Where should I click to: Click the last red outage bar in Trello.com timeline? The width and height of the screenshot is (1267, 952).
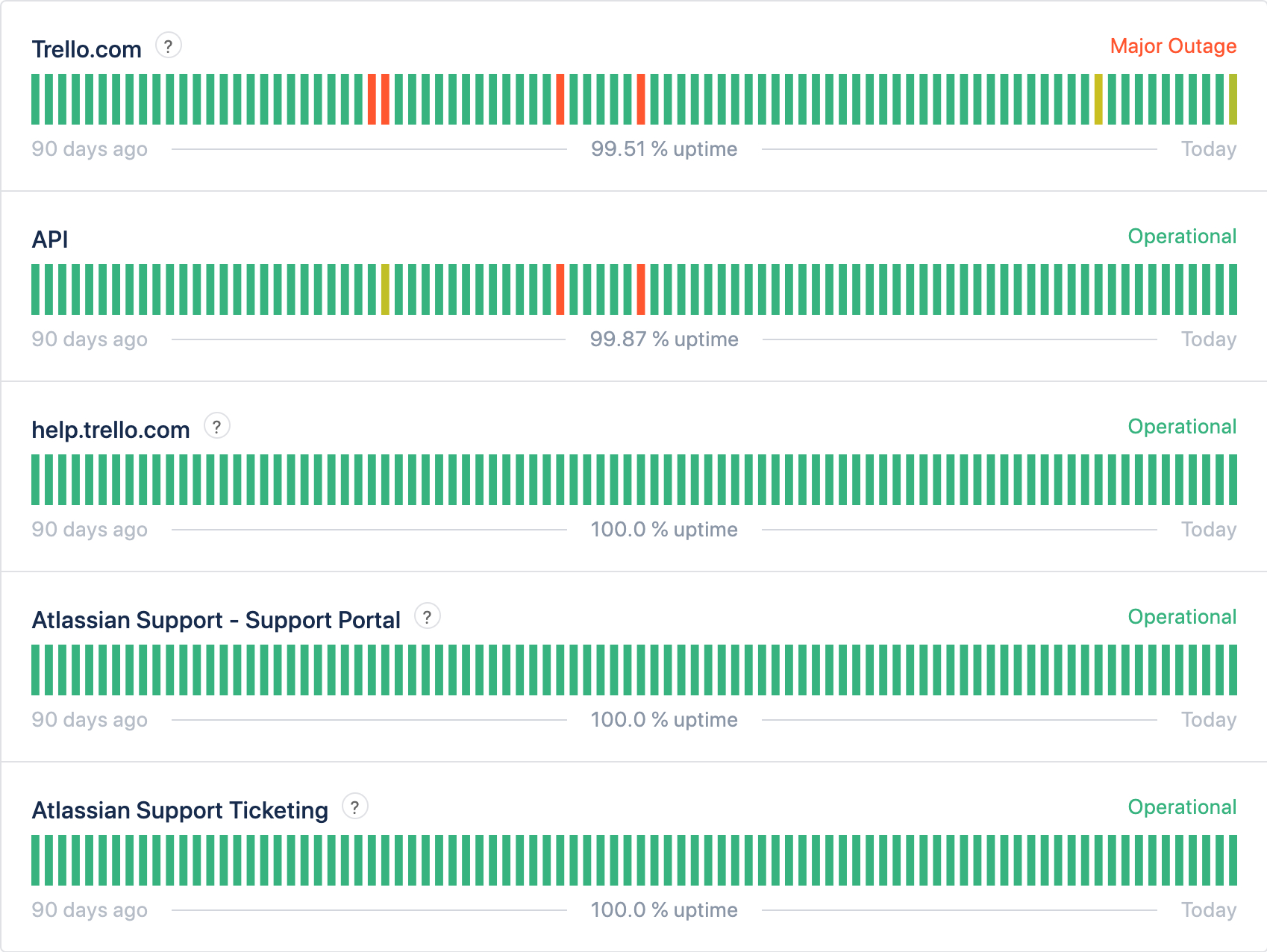click(641, 99)
